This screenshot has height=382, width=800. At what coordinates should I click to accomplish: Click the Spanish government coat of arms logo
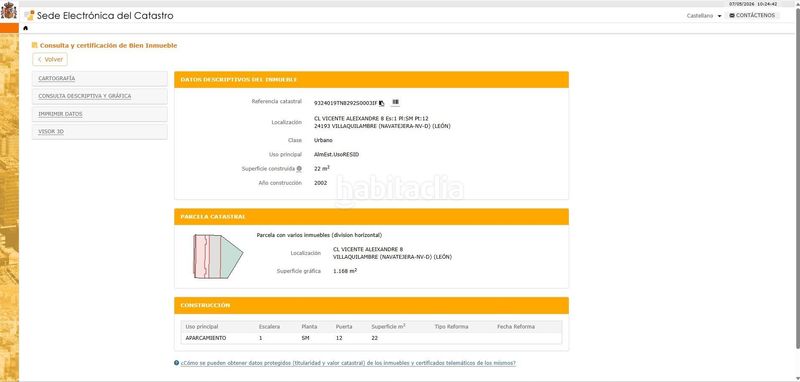pyautogui.click(x=9, y=11)
